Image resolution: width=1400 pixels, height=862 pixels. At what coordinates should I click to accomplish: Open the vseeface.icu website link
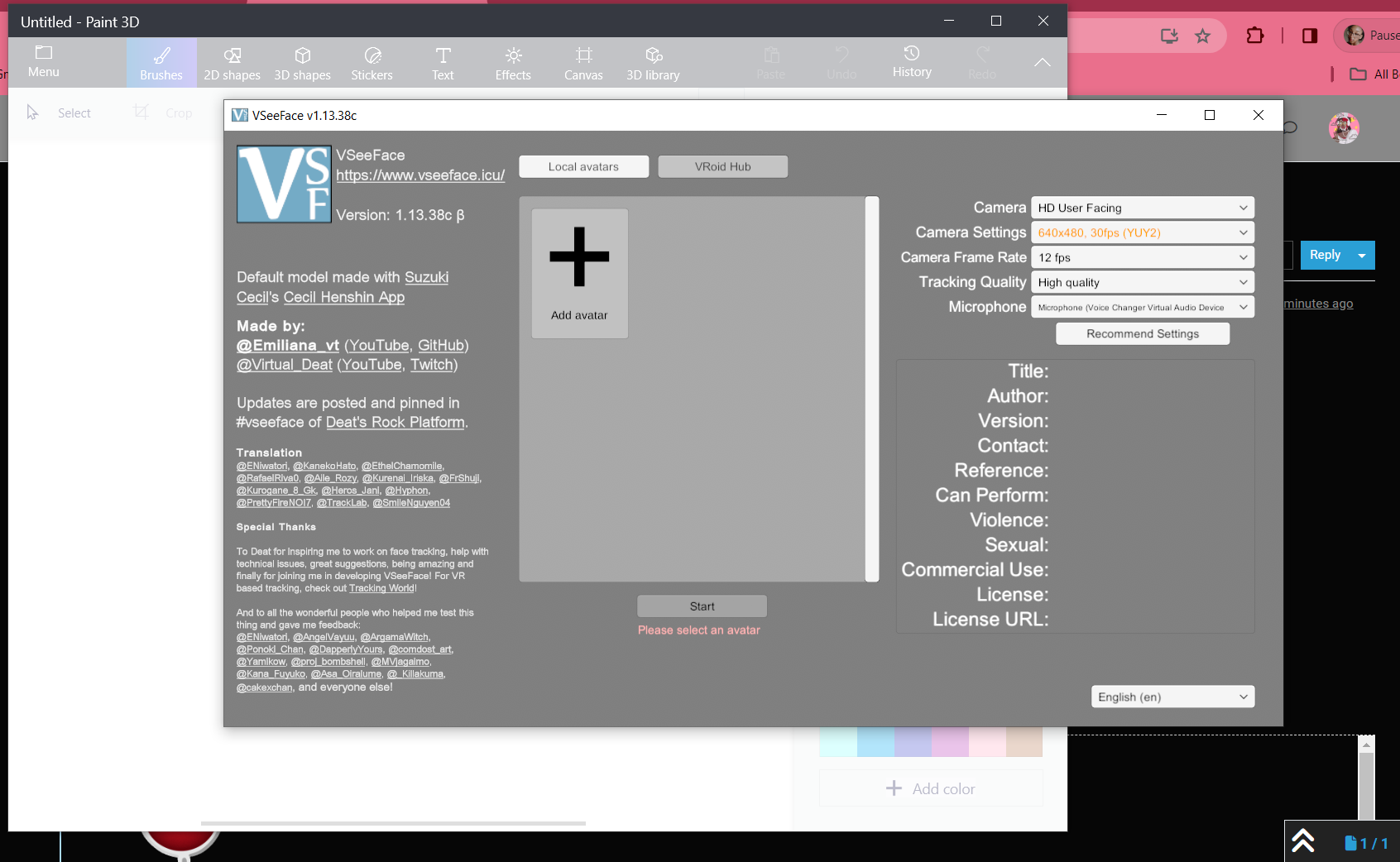(x=420, y=175)
